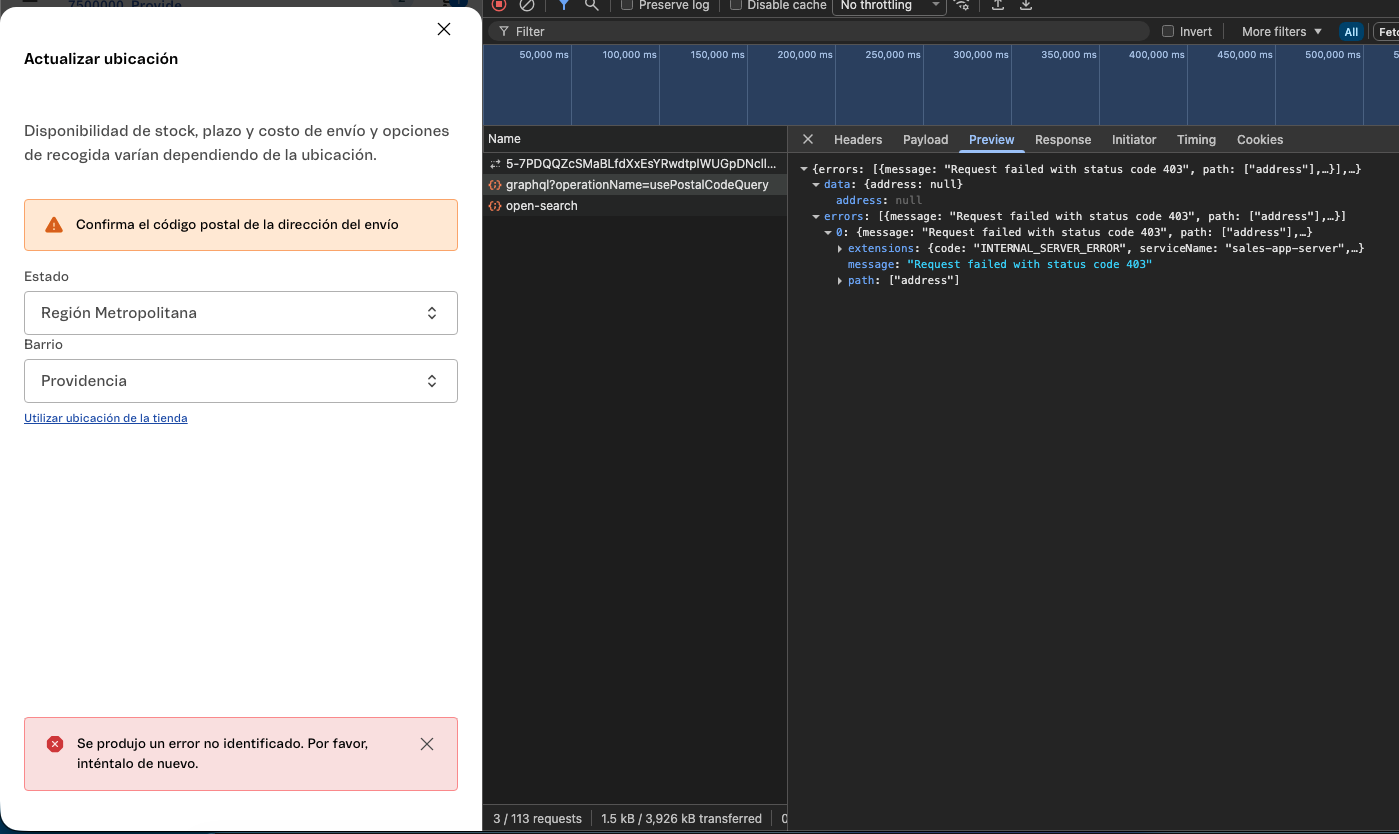Image resolution: width=1399 pixels, height=834 pixels.
Task: Expand the extensions object in preview
Action: point(840,248)
